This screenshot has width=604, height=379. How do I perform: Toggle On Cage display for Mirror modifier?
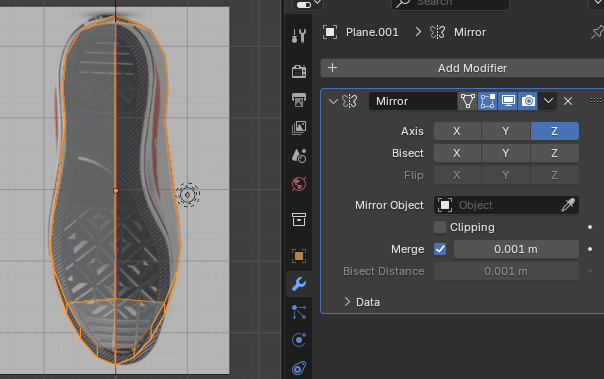click(467, 101)
